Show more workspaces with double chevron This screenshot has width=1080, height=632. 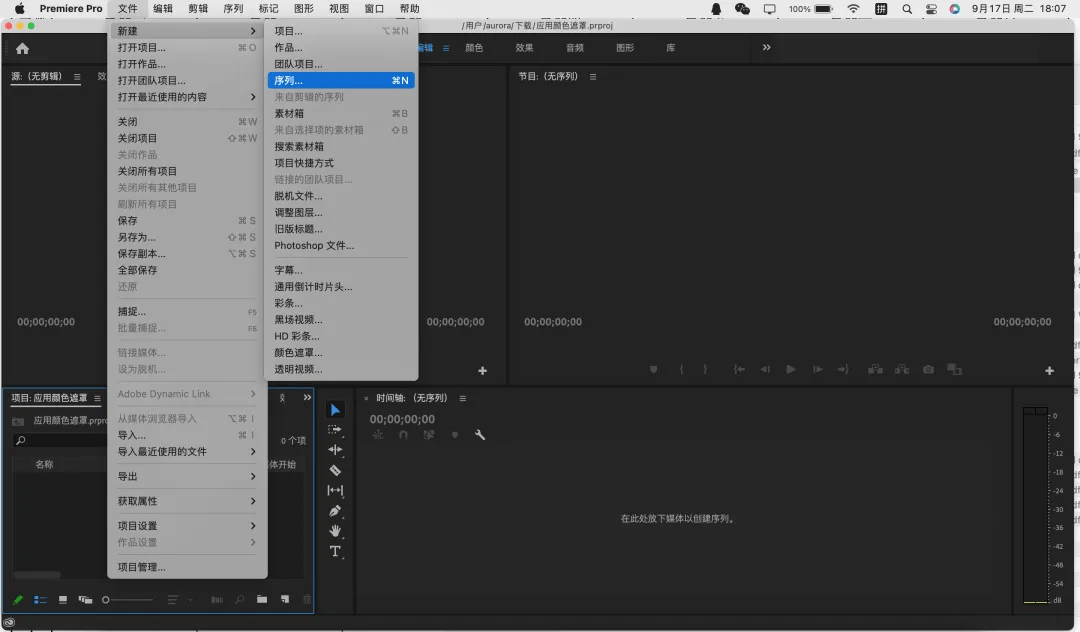(767, 48)
